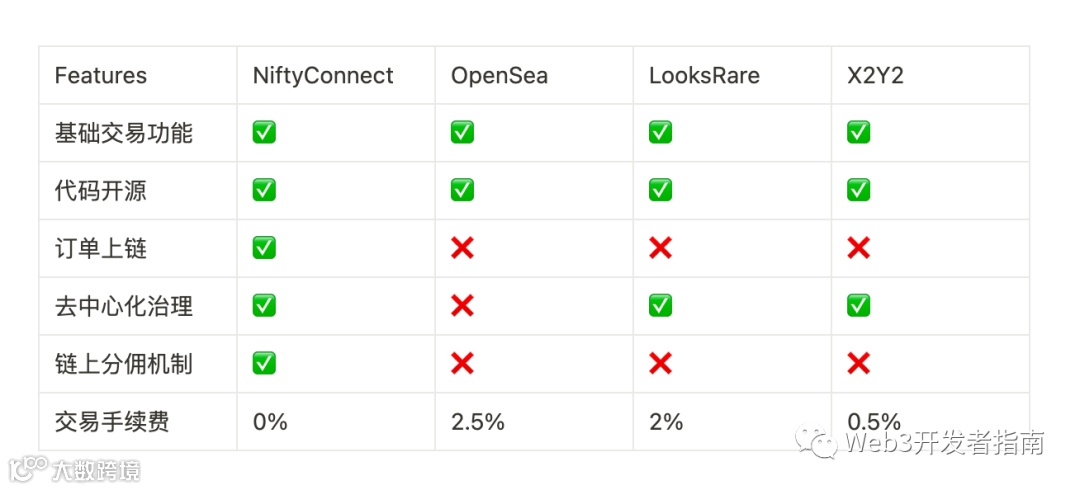Image resolution: width=1080 pixels, height=490 pixels.
Task: Click the WeChat logo beside Web3开发者指南
Action: pos(817,441)
